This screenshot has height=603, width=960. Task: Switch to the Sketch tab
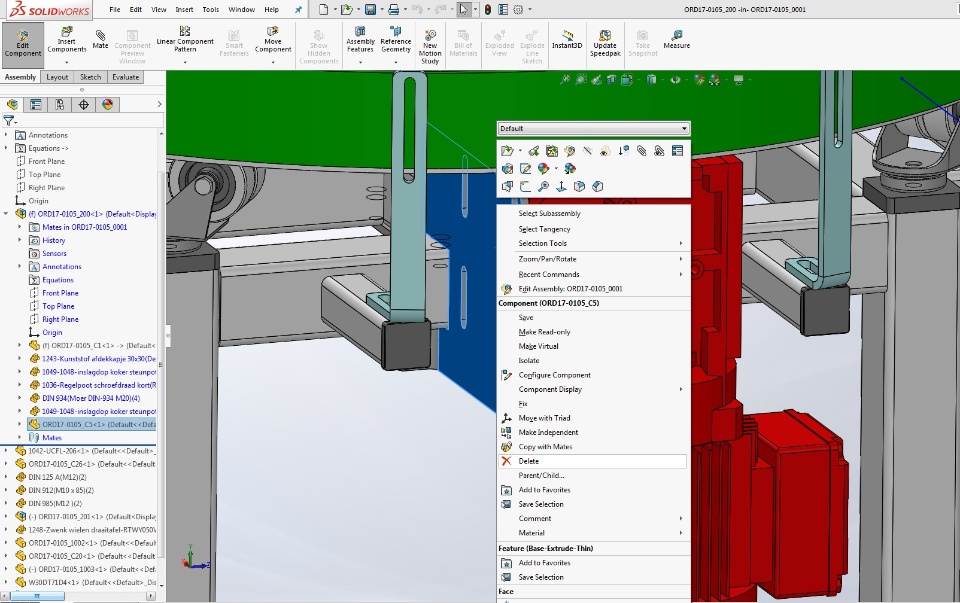coord(91,77)
